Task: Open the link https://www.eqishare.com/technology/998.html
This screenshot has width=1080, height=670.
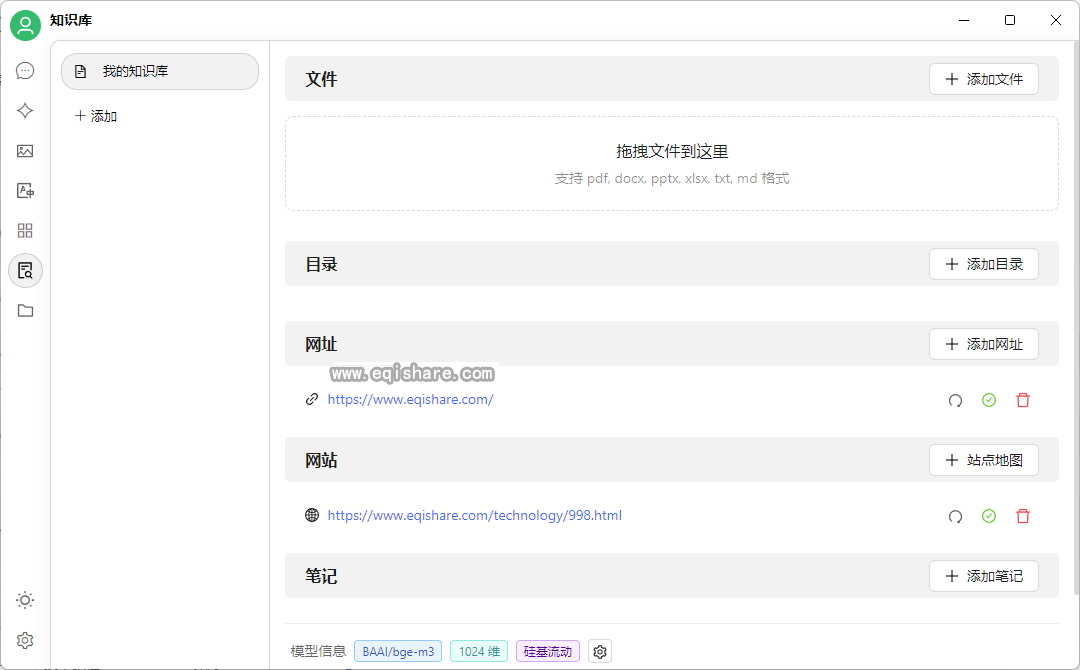Action: (474, 515)
